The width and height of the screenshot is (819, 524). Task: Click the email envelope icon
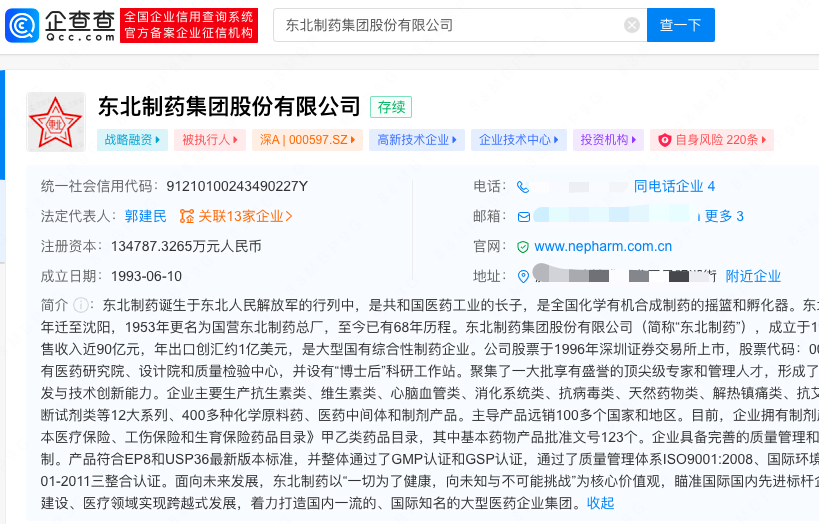pyautogui.click(x=524, y=217)
